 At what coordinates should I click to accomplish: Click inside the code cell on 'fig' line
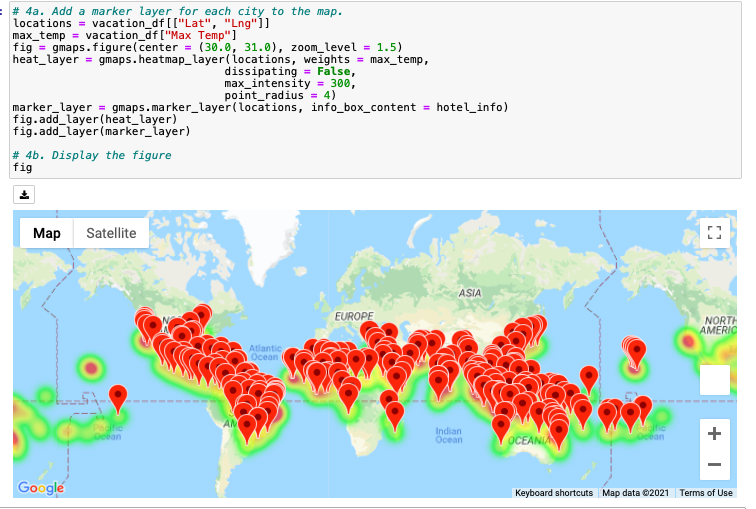tap(23, 168)
